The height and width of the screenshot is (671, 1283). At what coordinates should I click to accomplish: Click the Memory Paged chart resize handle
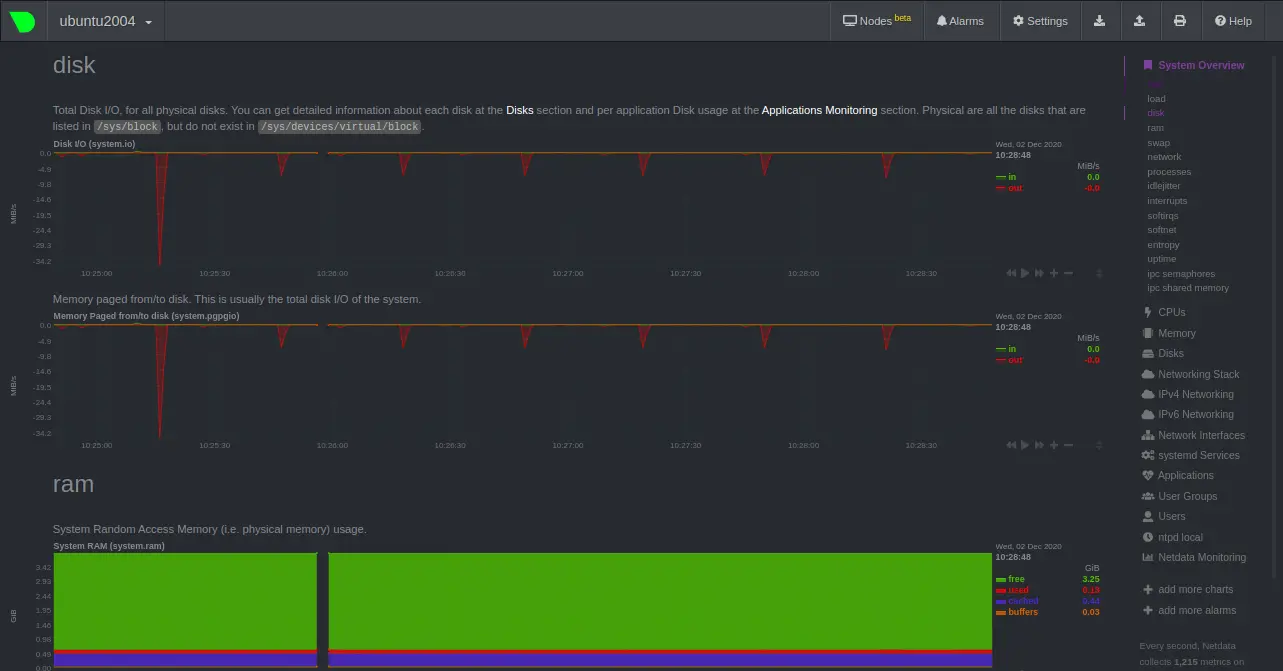1099,445
